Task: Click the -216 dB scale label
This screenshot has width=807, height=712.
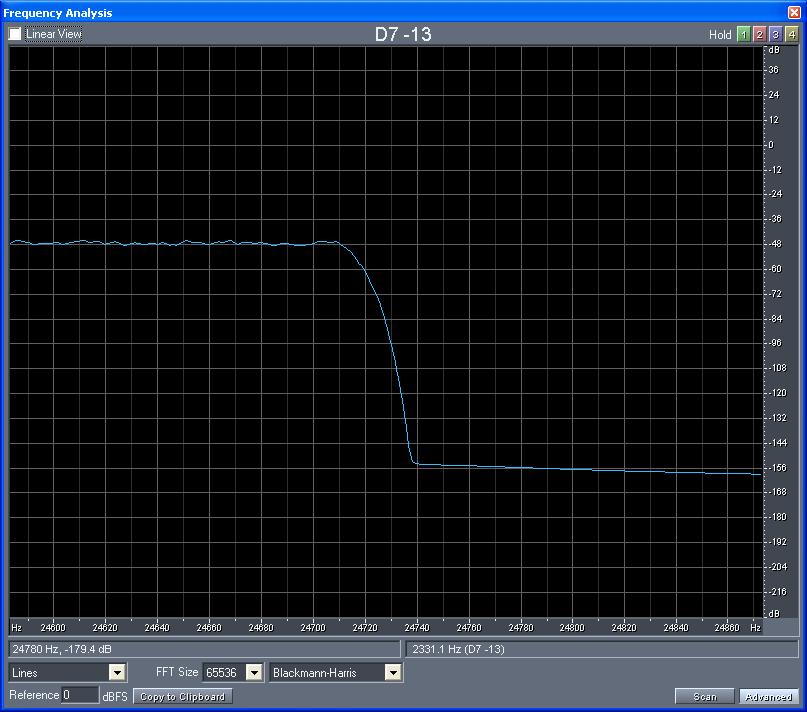Action: 776,592
